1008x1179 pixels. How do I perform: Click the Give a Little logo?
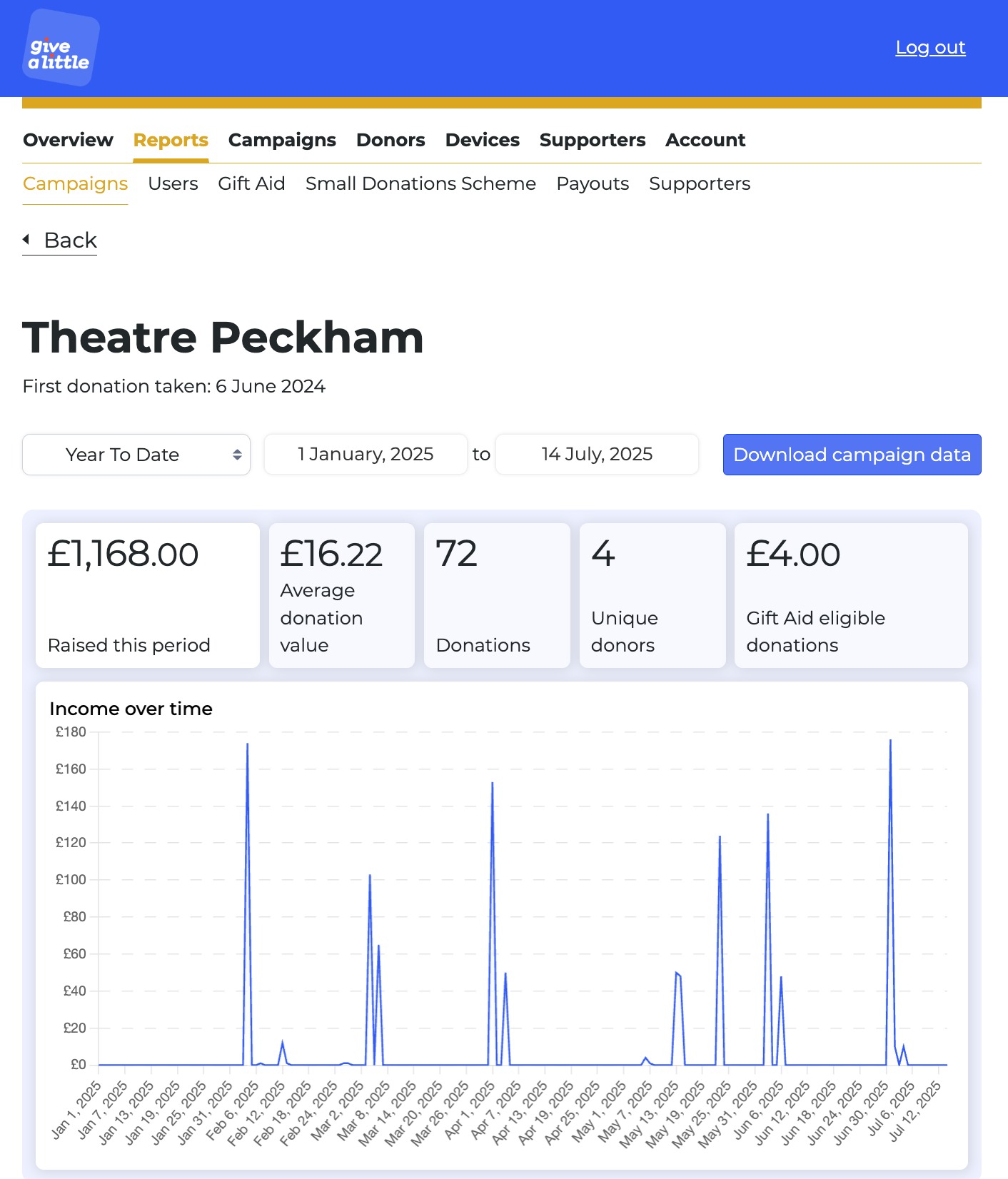[x=61, y=48]
